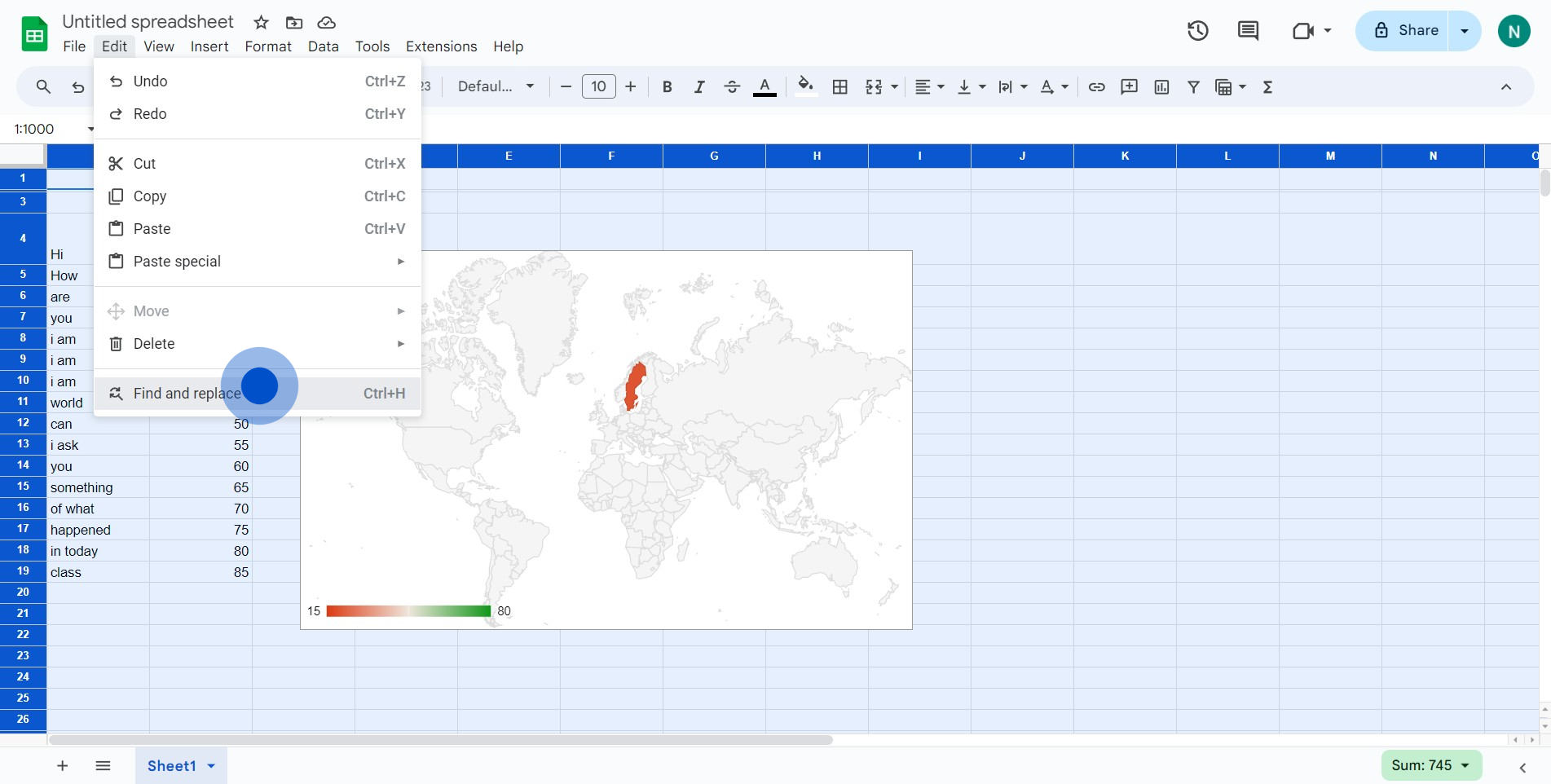Open the Help menu
1551x784 pixels.
tap(508, 46)
